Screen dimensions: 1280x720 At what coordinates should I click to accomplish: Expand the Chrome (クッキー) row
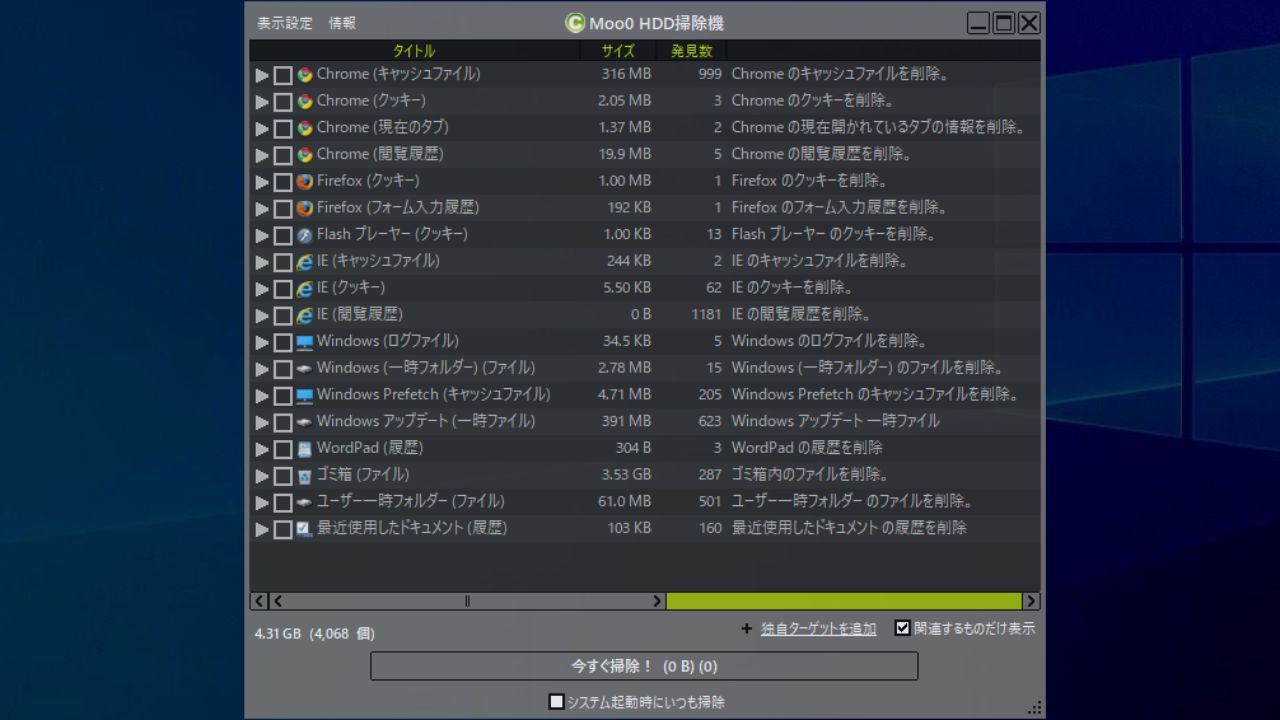262,102
